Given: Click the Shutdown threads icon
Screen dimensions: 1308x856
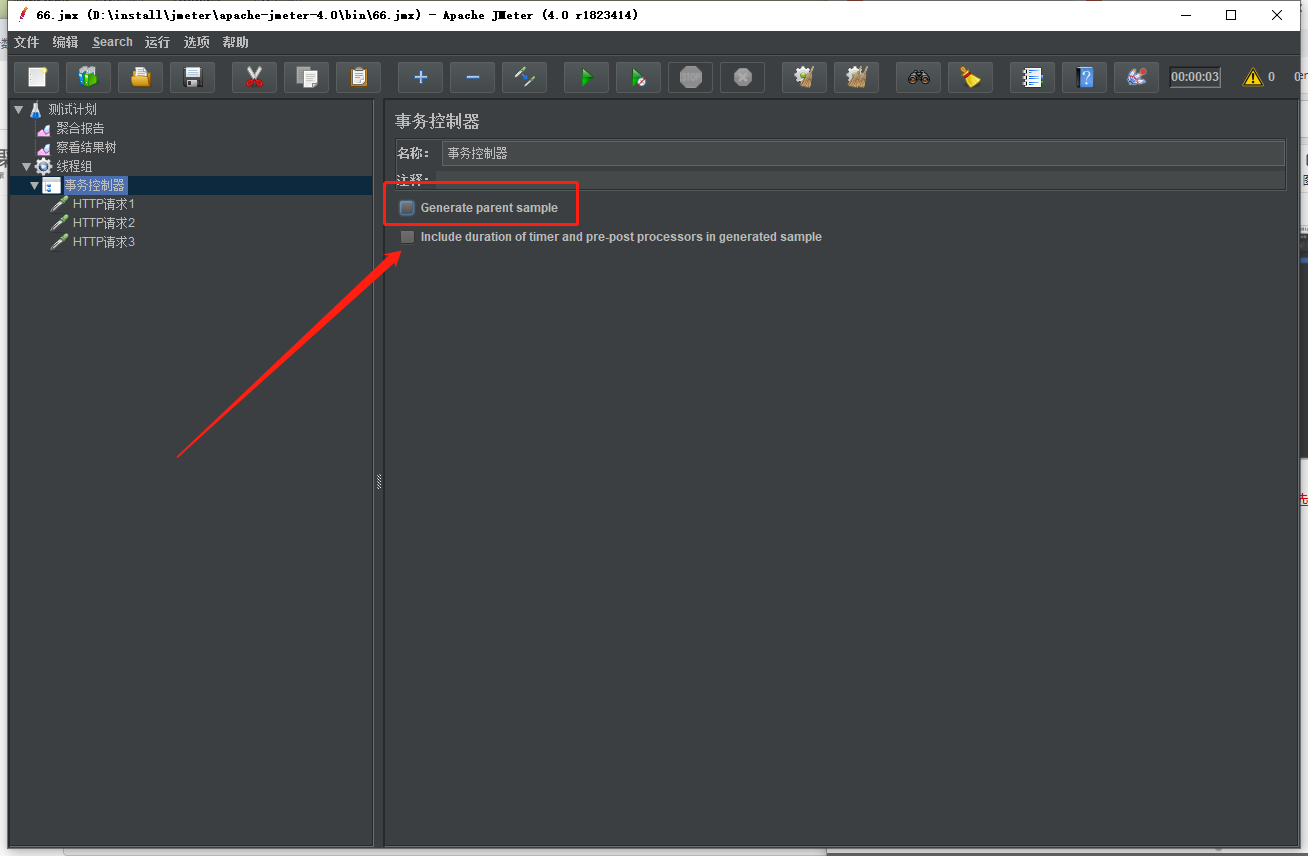Looking at the screenshot, I should pos(742,77).
